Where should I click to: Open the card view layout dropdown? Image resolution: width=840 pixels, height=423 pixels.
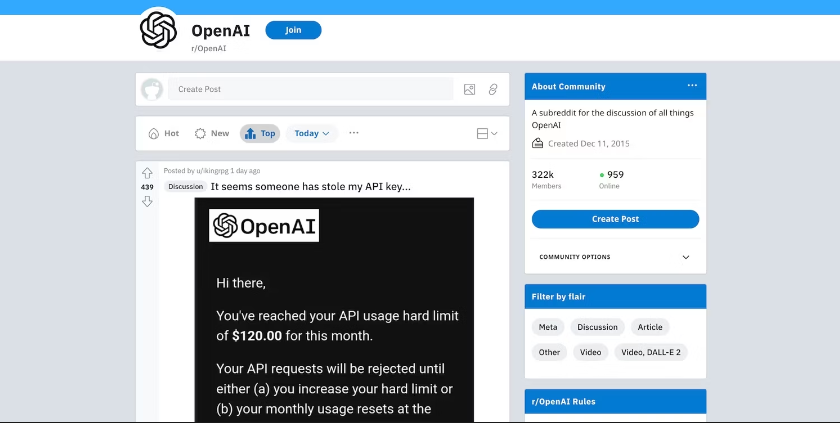point(487,133)
